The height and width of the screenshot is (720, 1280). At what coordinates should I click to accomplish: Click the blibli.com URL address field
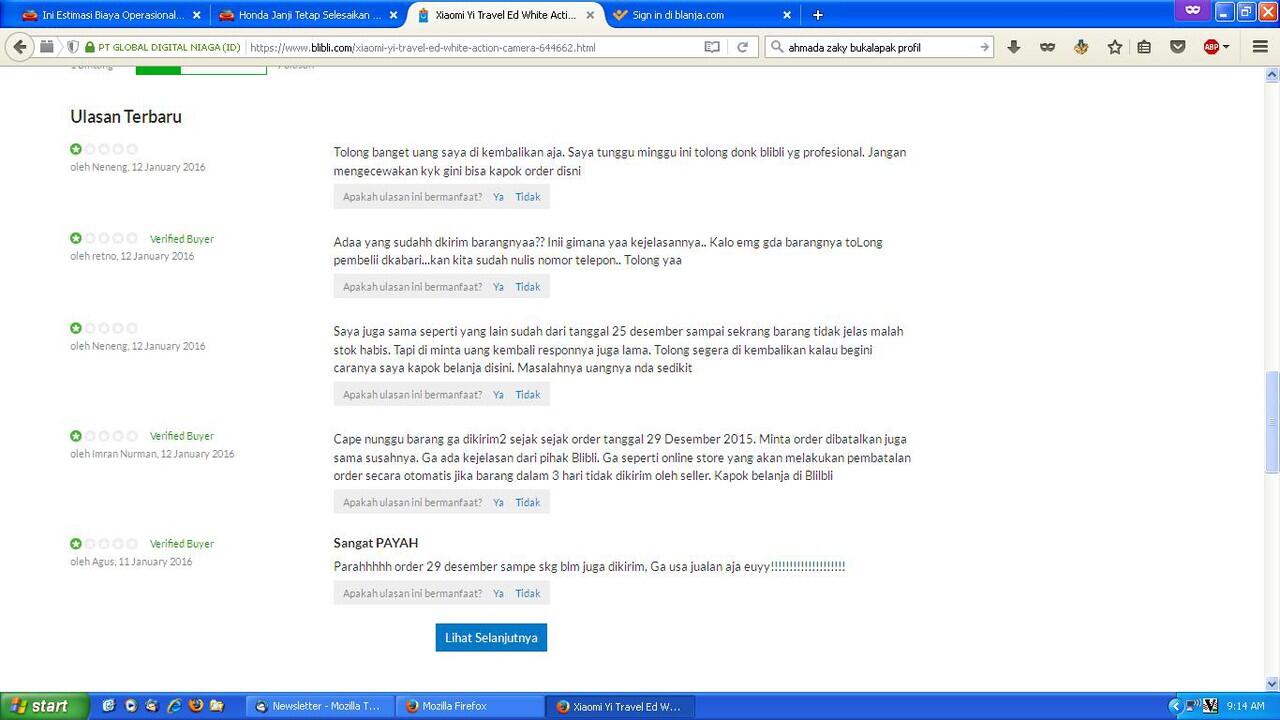click(470, 47)
